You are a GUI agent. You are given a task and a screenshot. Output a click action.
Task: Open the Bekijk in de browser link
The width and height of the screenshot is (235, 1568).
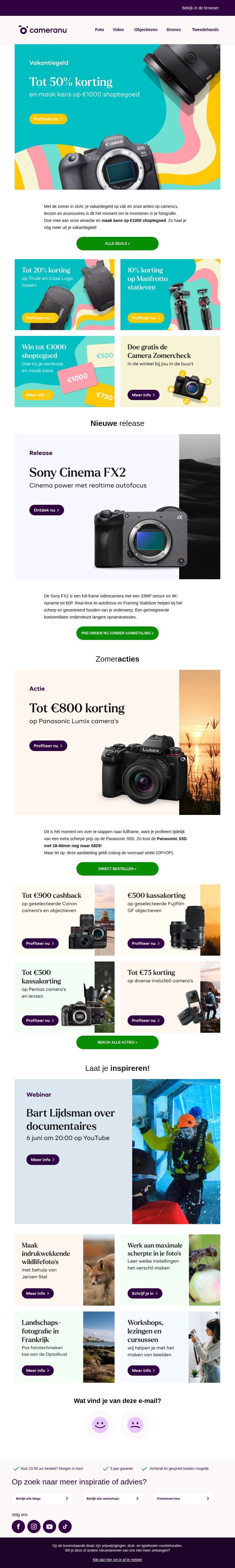coord(200,8)
